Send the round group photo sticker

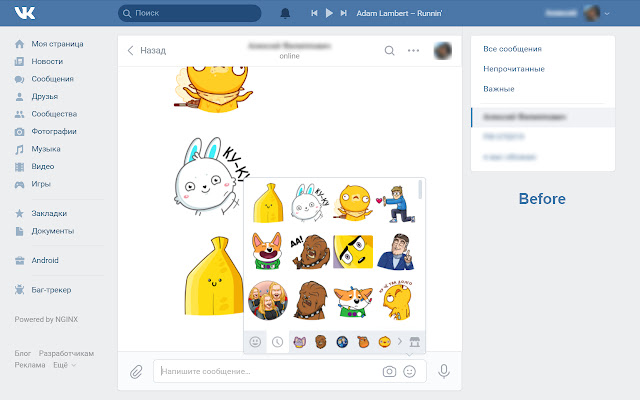pos(268,300)
